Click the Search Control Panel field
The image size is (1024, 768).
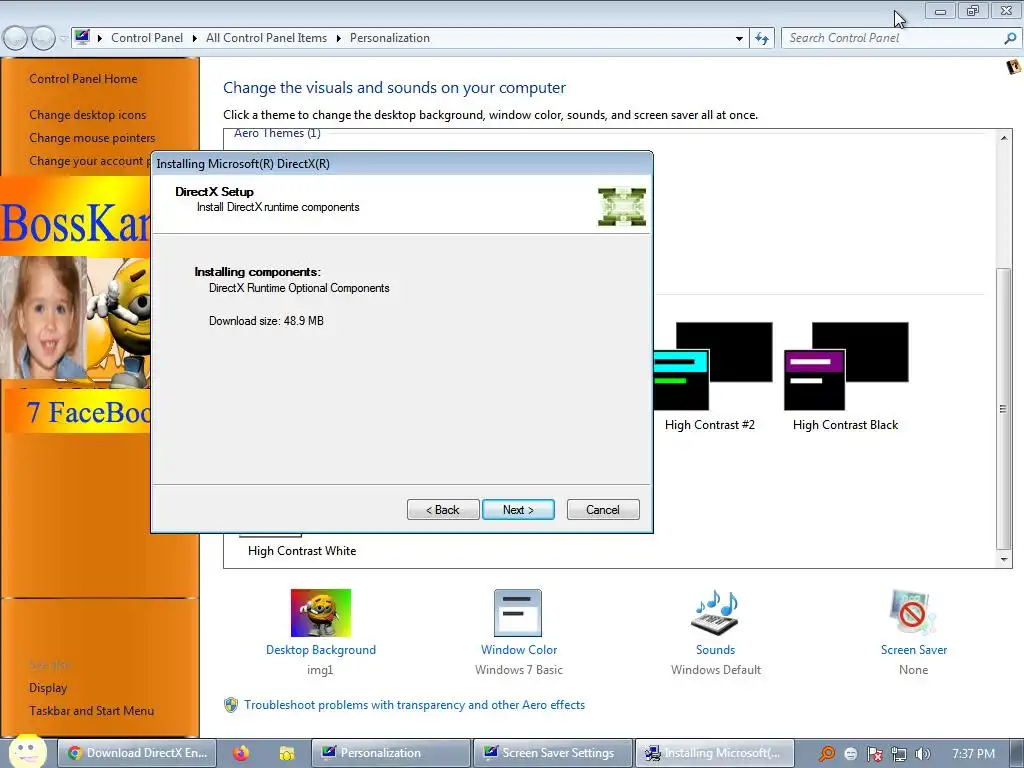click(x=891, y=38)
